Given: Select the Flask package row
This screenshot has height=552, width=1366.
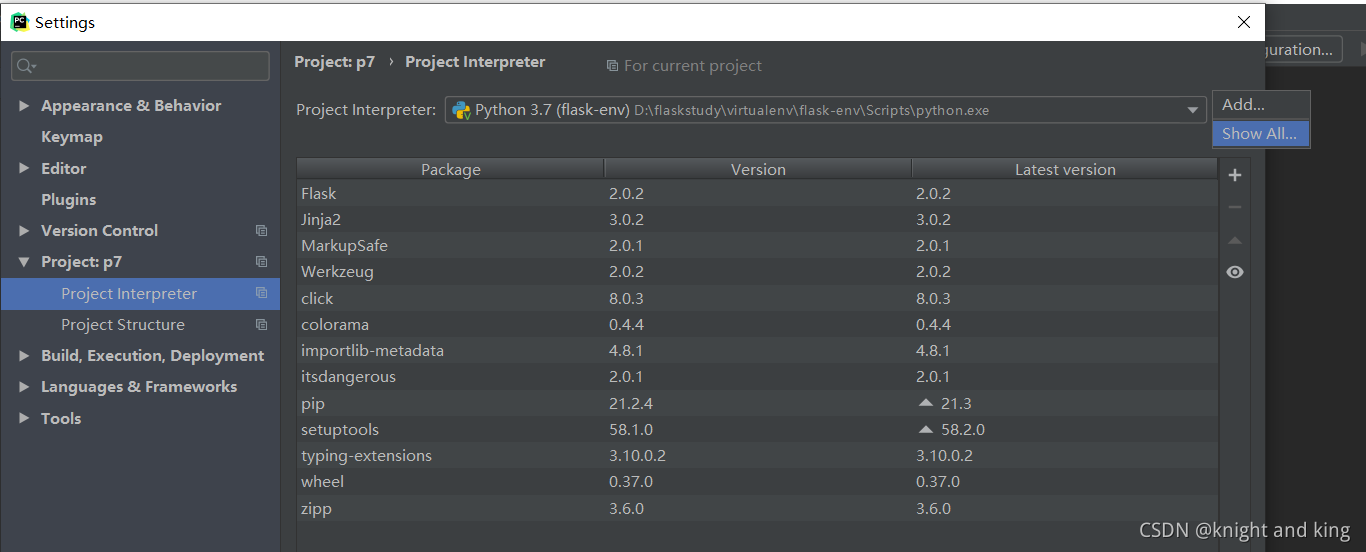Looking at the screenshot, I should pos(757,194).
